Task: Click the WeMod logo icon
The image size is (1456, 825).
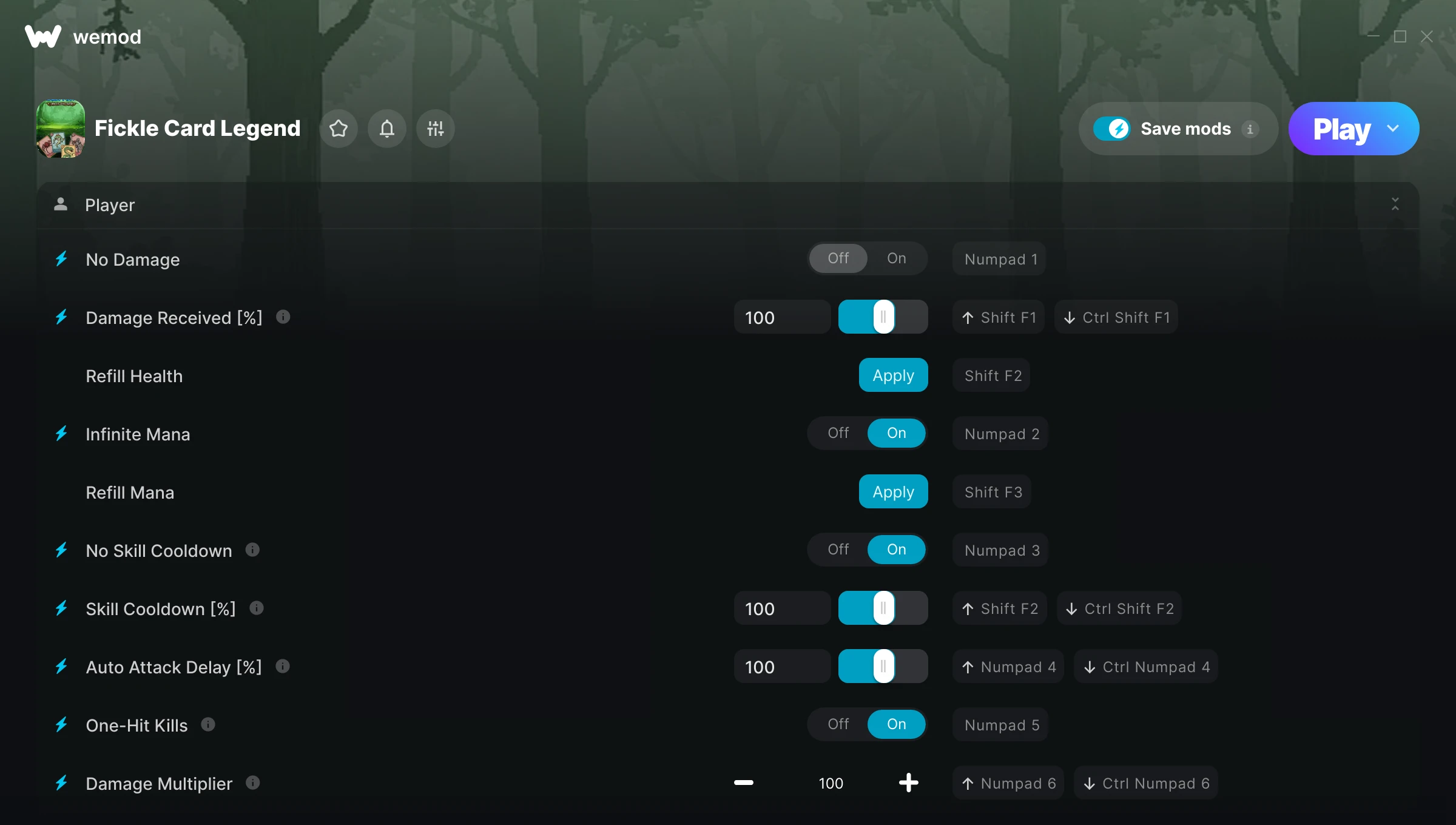Action: tap(43, 36)
